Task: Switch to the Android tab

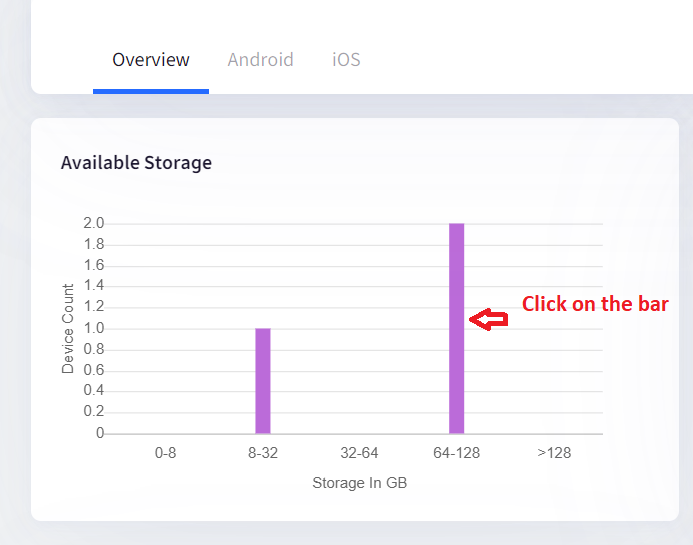Action: [260, 60]
